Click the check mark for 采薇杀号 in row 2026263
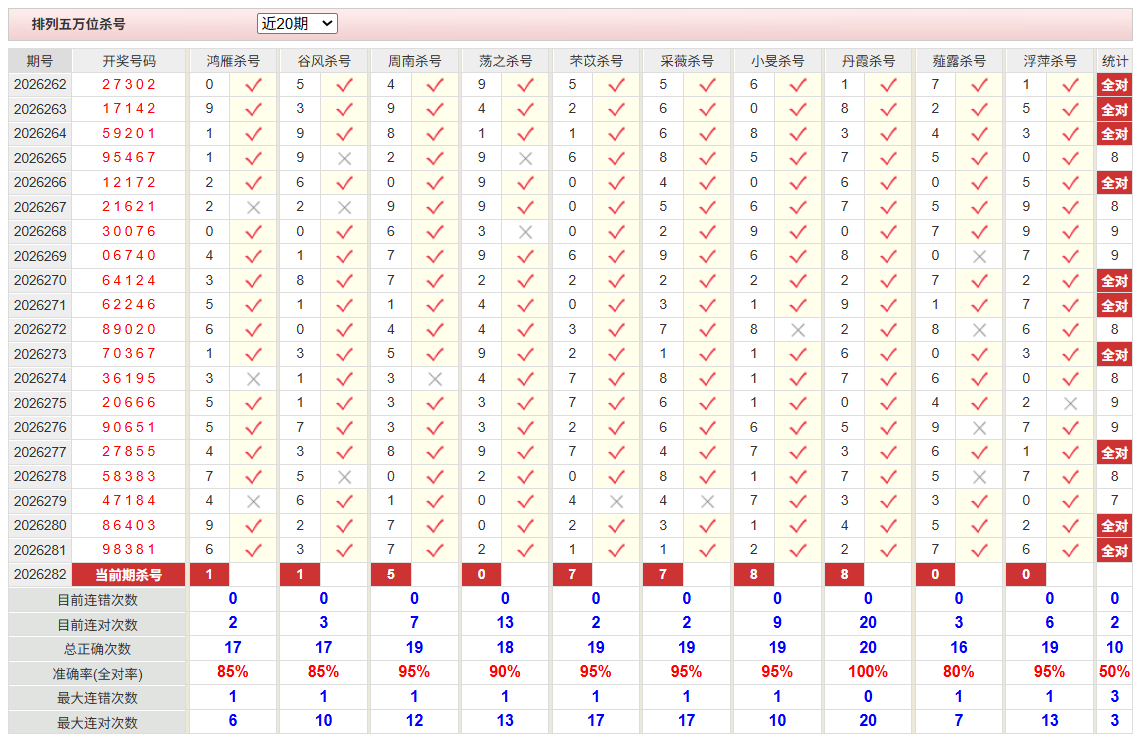This screenshot has width=1143, height=744. [707, 109]
